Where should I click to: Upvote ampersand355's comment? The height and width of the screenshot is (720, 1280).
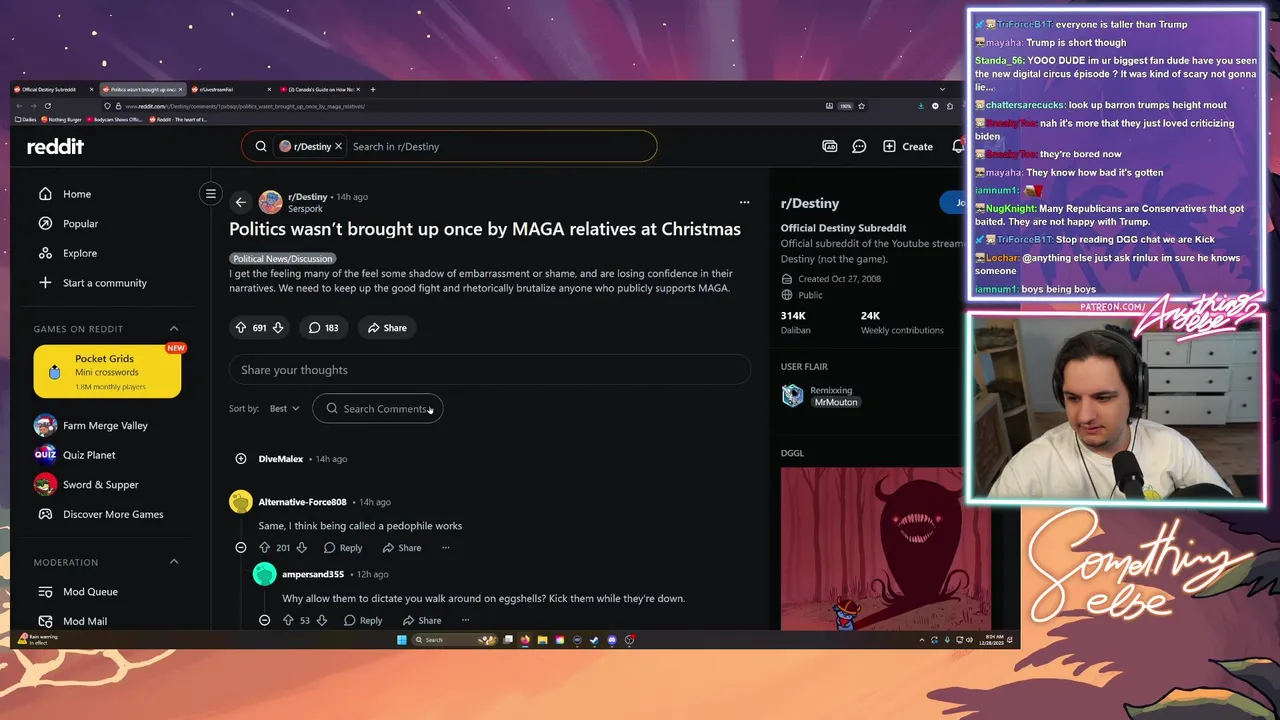[x=288, y=620]
